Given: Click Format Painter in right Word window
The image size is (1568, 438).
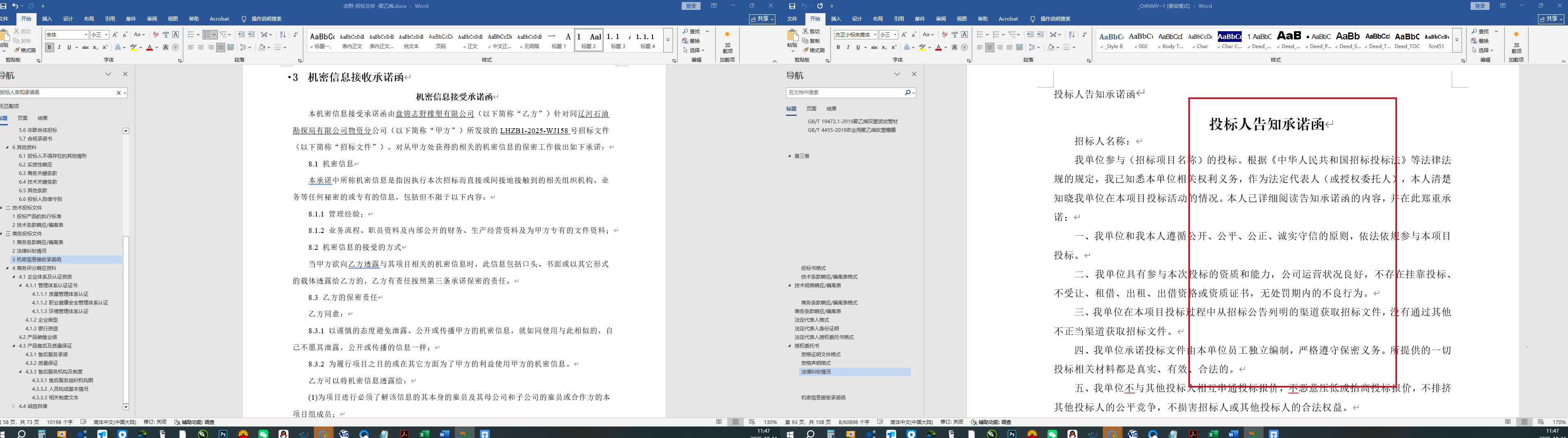Looking at the screenshot, I should pos(814,51).
